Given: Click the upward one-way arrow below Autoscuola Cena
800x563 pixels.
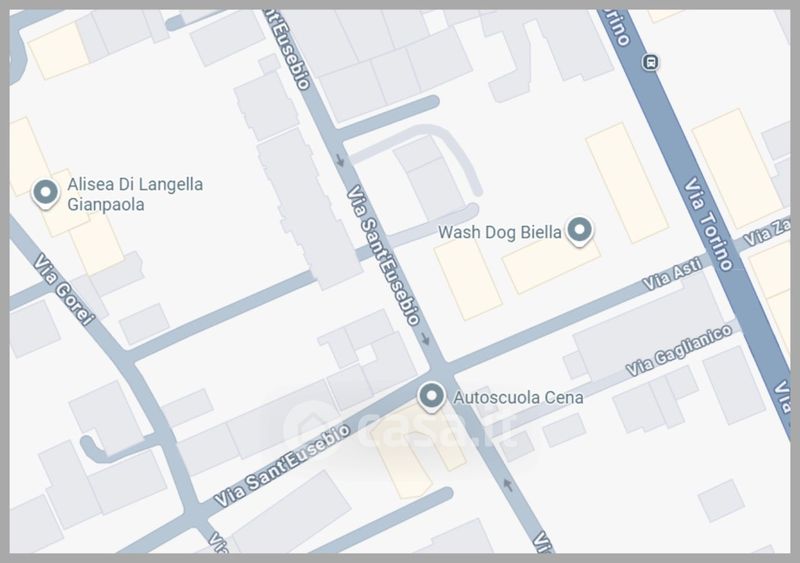Looking at the screenshot, I should coord(507,484).
